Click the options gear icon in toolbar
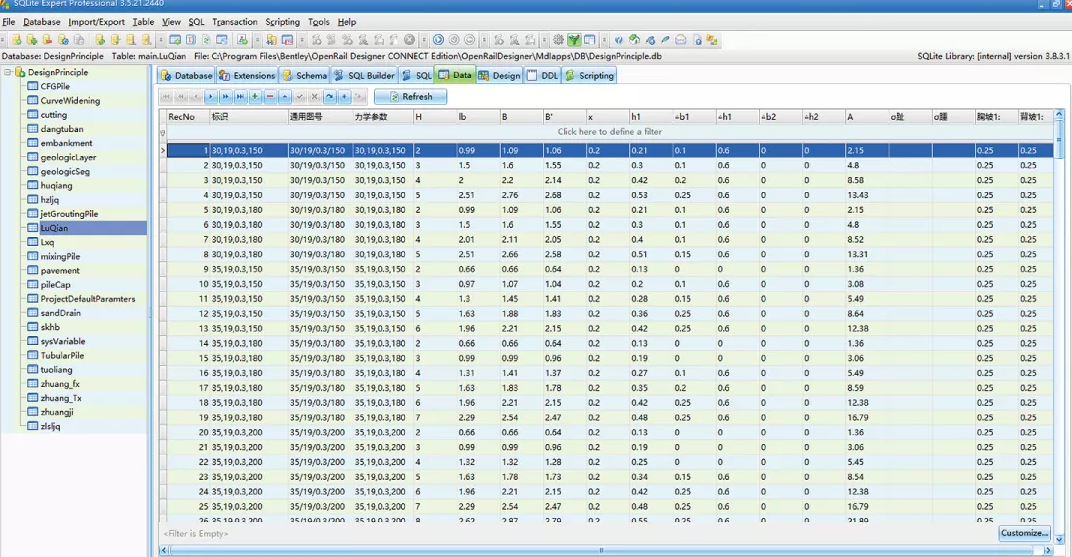1072x557 pixels. 559,40
